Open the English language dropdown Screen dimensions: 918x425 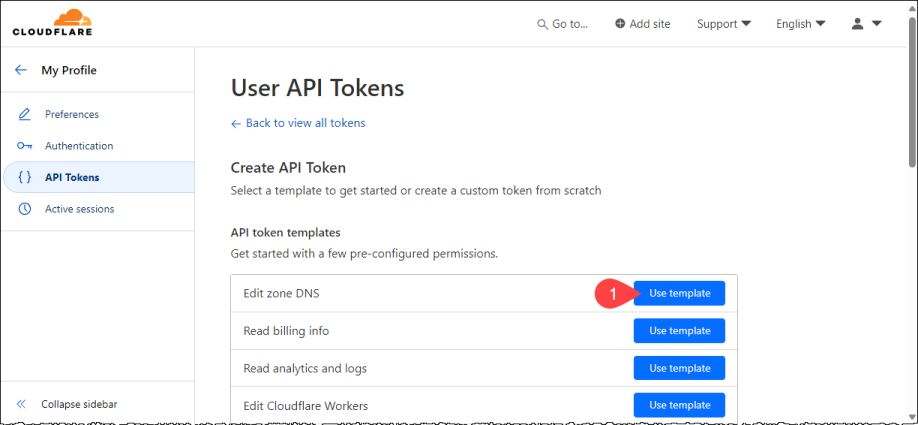(800, 24)
